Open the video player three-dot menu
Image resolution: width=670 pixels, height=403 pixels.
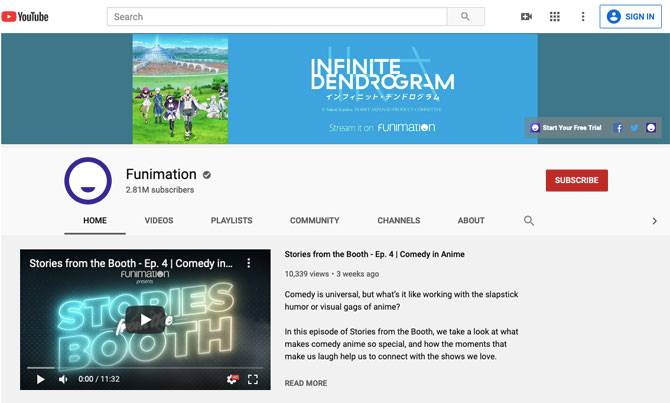pos(249,263)
